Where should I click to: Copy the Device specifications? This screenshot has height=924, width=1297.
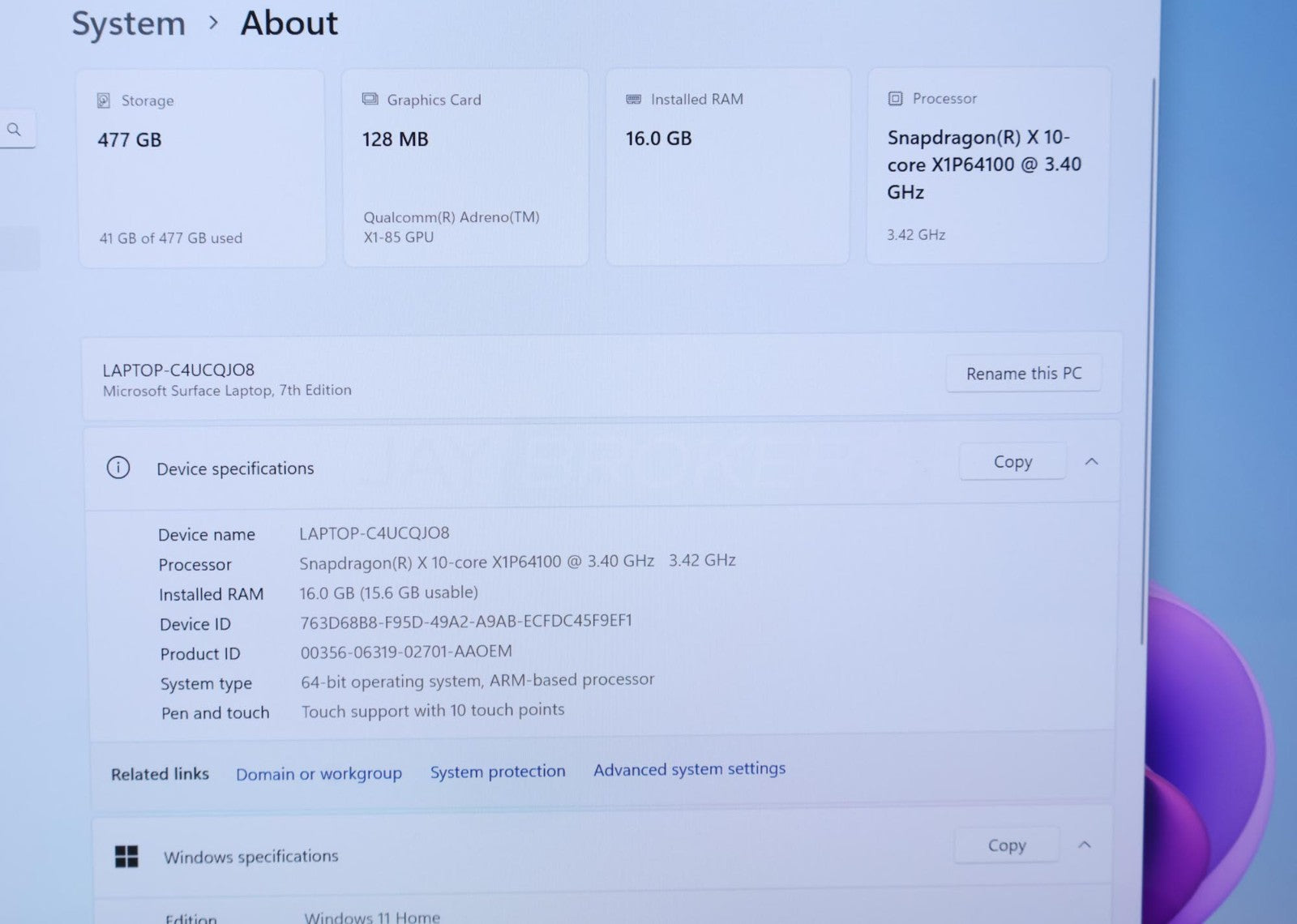[x=1012, y=461]
